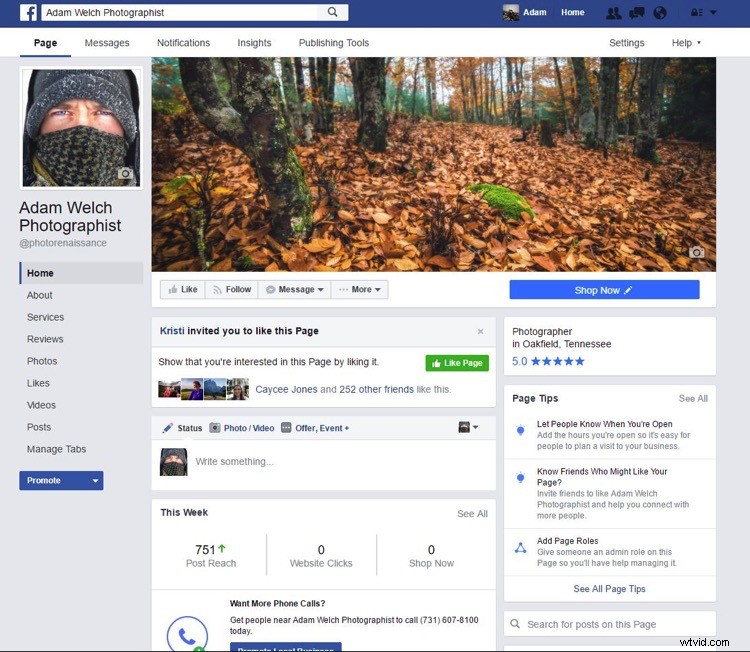750x652 pixels.
Task: Click the Add Page Roles tip icon
Action: [520, 548]
